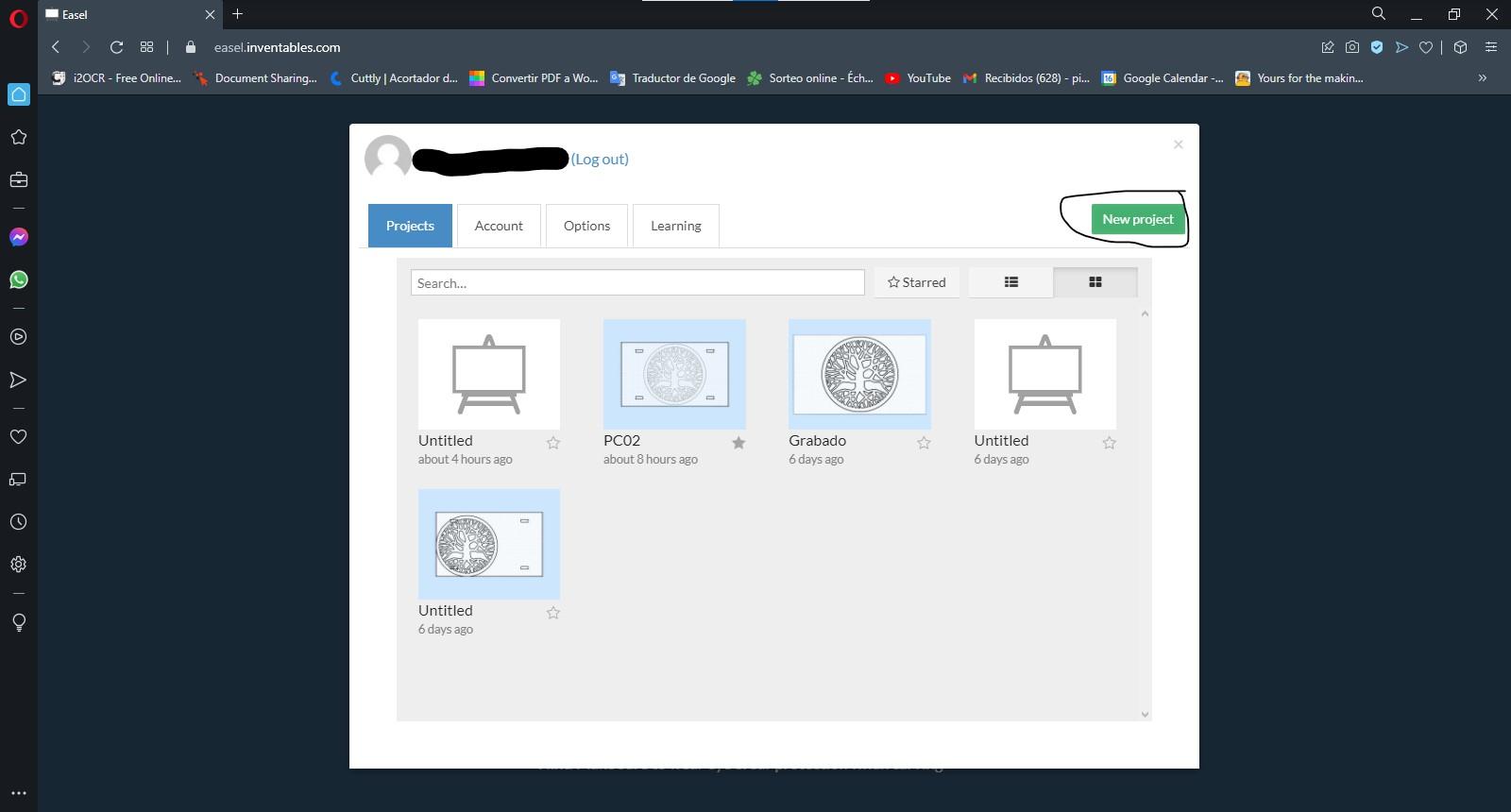Switch to the Projects tab

point(410,226)
